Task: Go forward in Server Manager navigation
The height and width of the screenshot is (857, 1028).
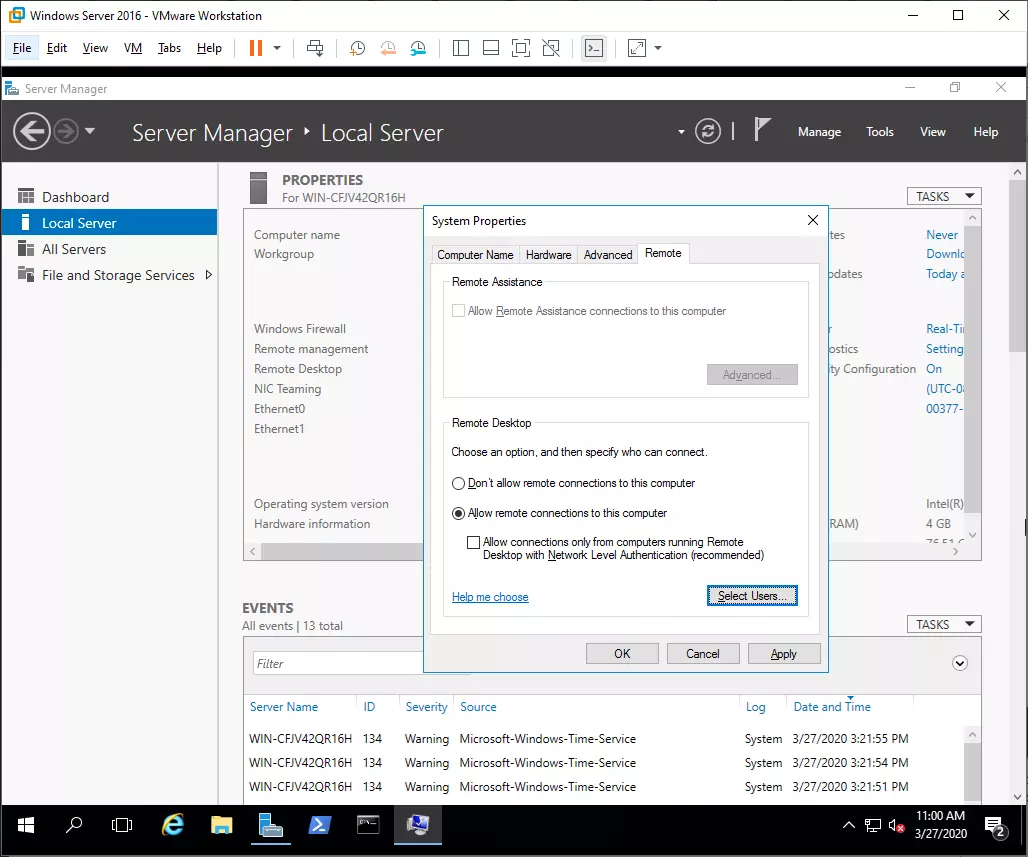Action: (66, 131)
